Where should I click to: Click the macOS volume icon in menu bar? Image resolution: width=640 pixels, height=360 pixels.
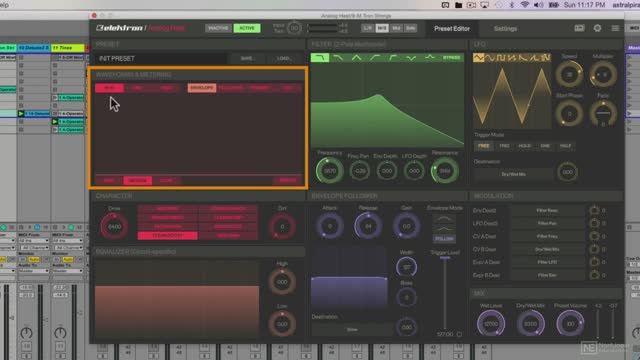click(x=539, y=5)
